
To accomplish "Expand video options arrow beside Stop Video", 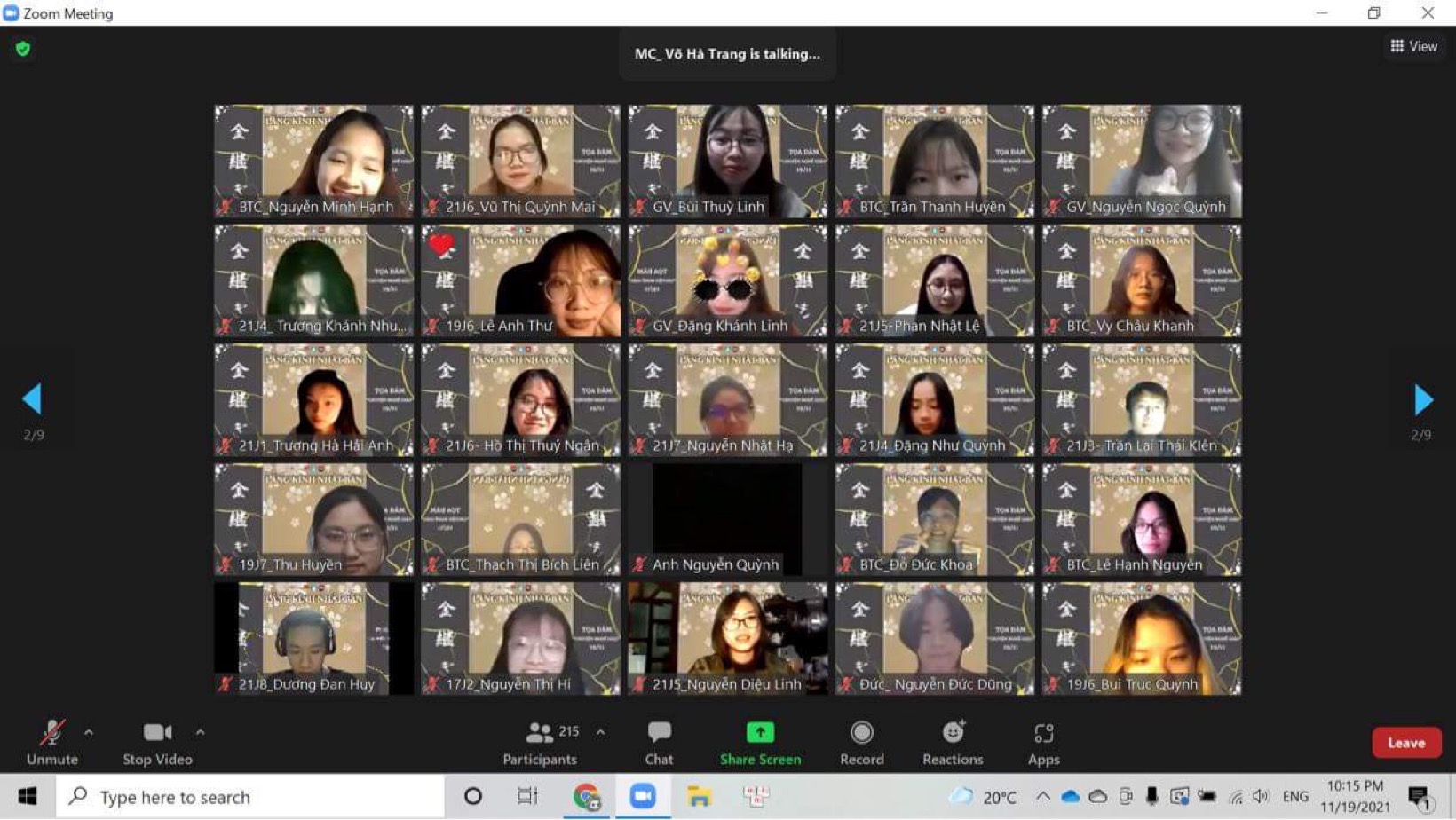I will [x=201, y=732].
